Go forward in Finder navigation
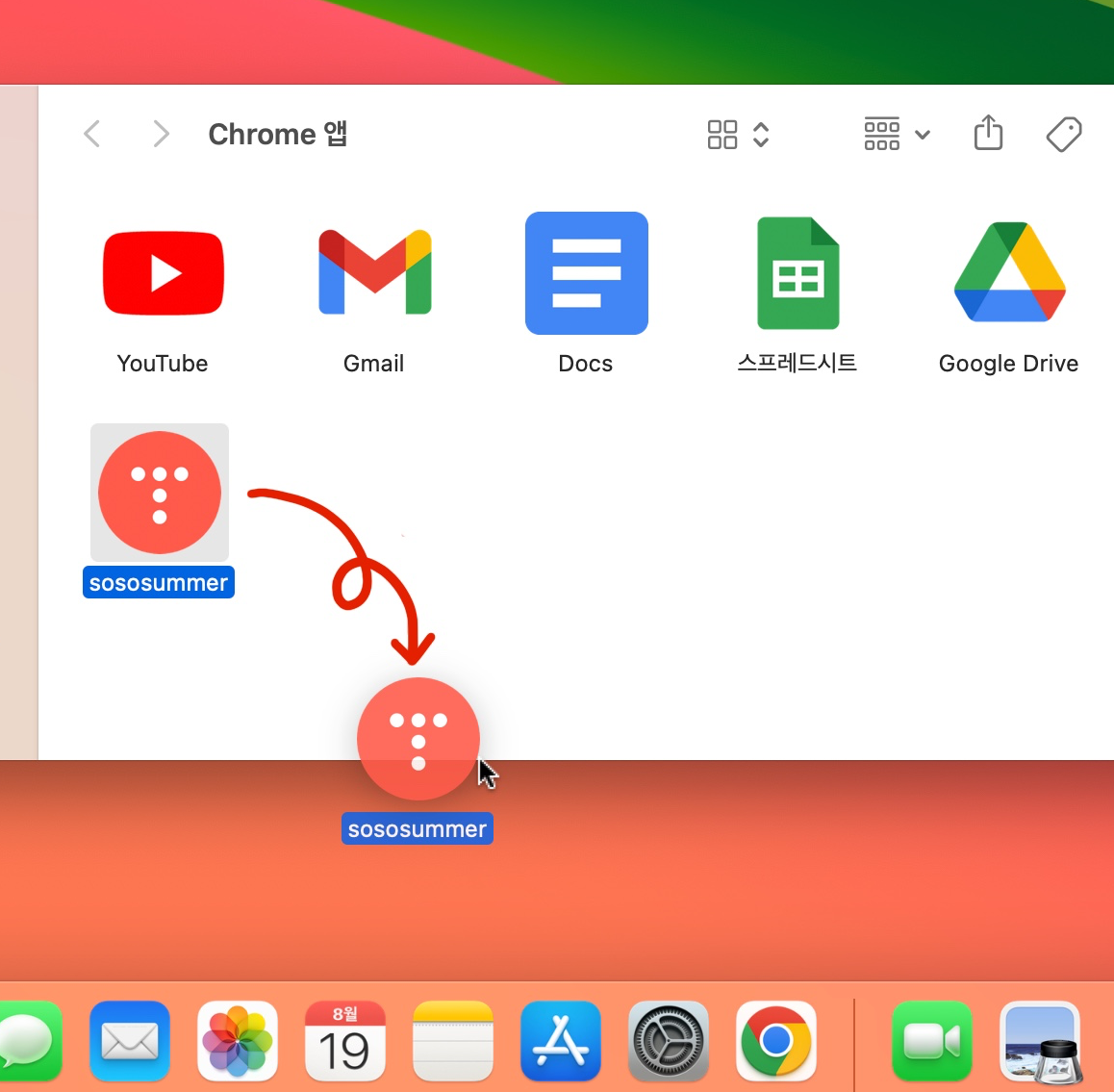Screen dimensions: 1114x1092 tap(162, 134)
